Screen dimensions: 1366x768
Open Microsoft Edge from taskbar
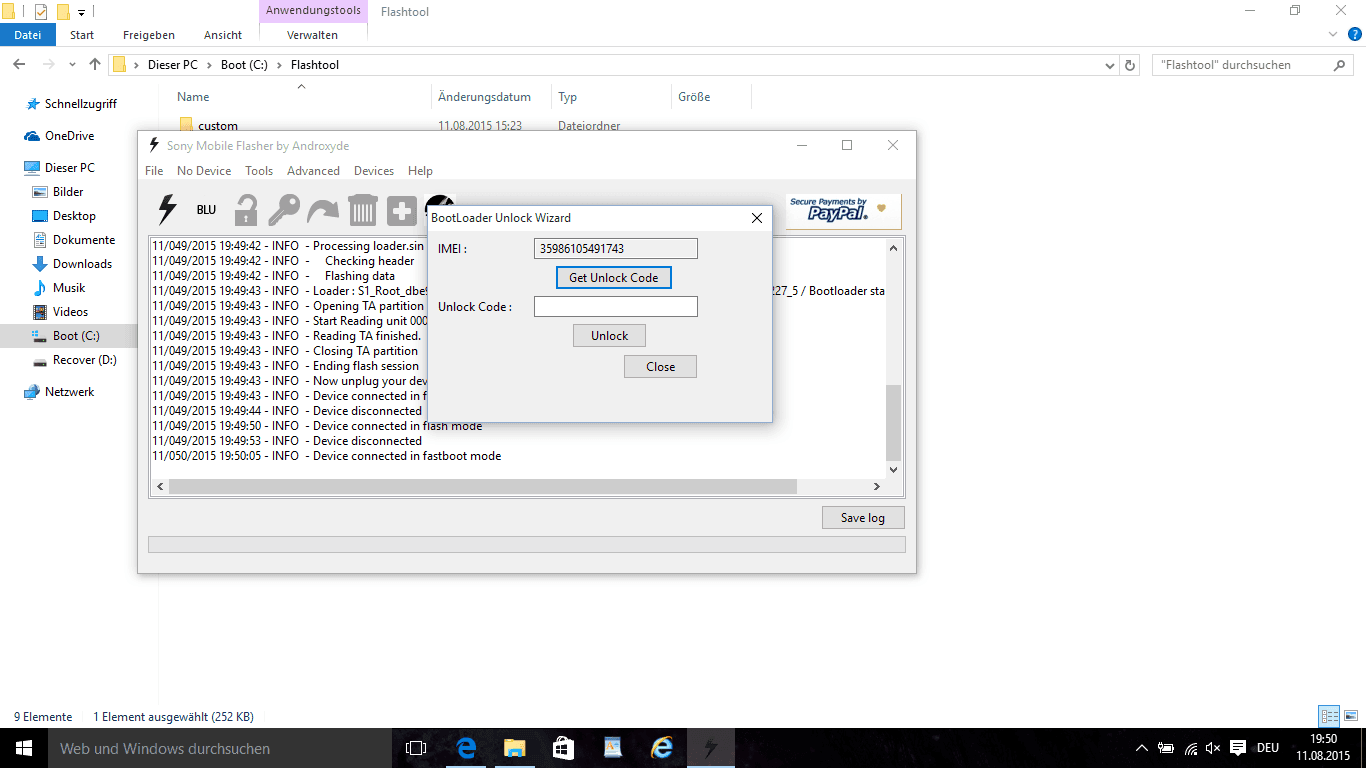(466, 748)
